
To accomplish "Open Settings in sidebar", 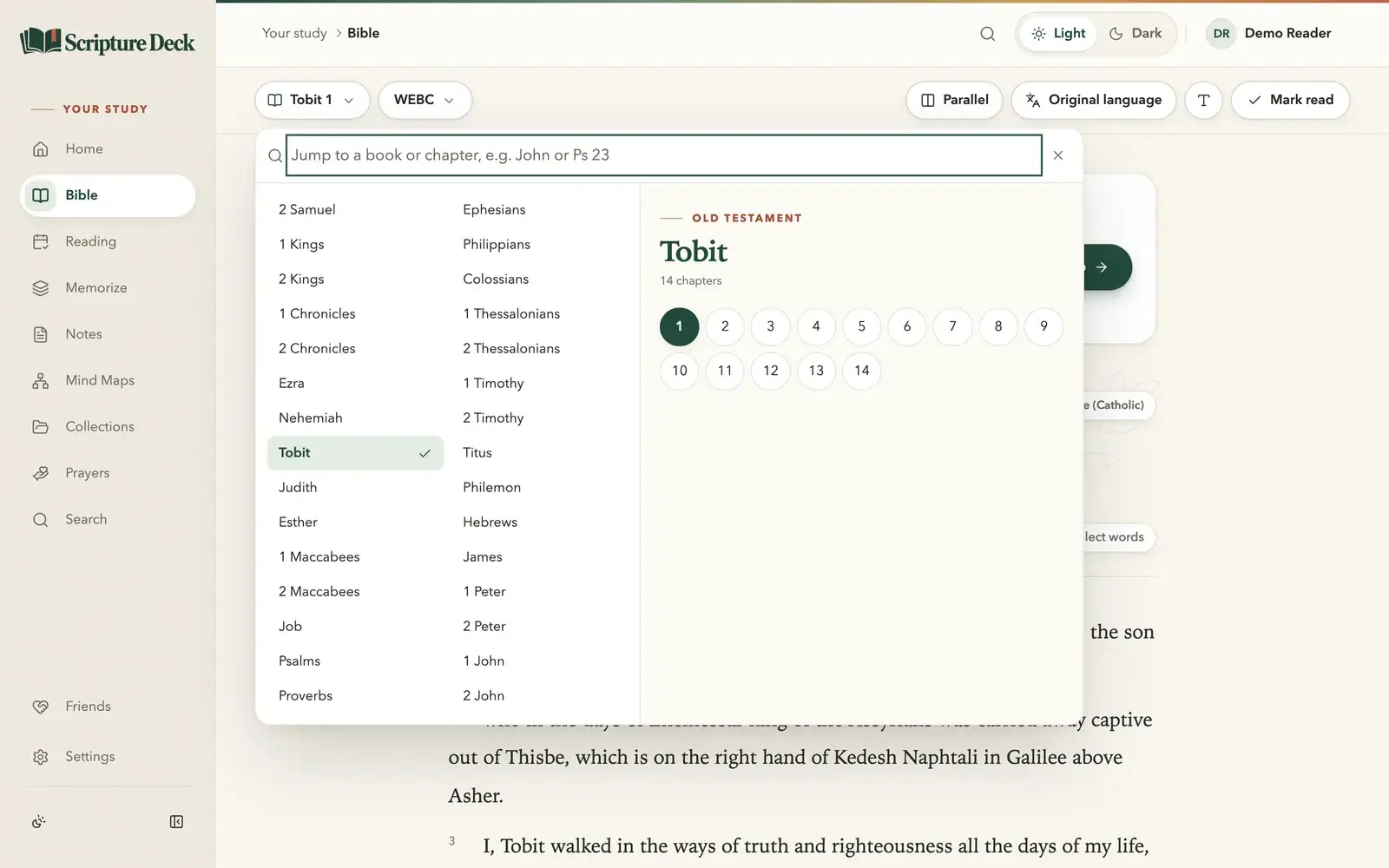I will coord(108,757).
